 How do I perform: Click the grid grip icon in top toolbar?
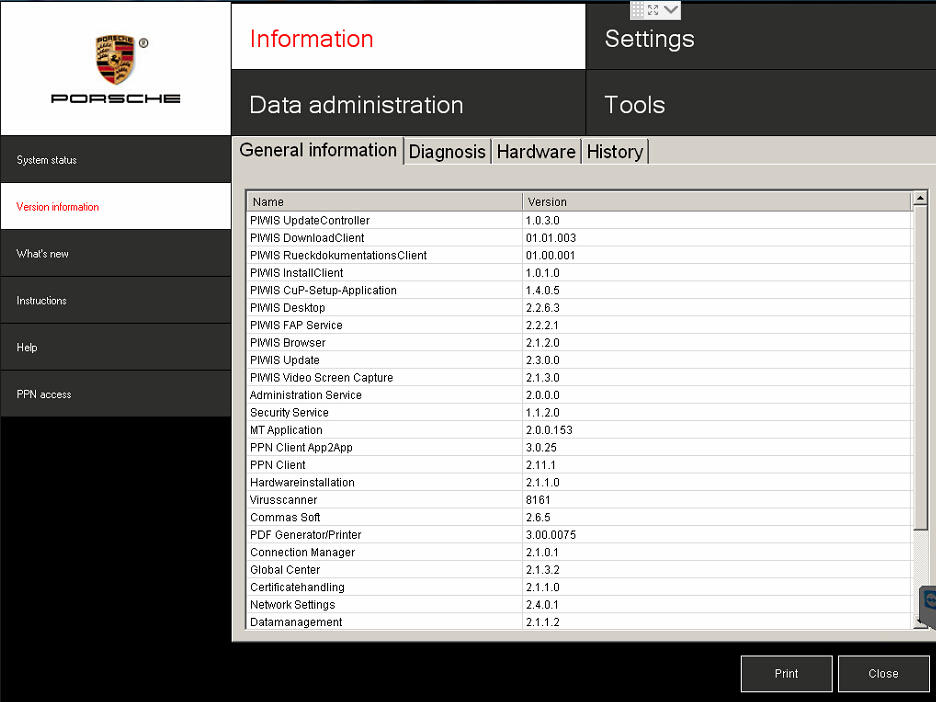tap(637, 10)
